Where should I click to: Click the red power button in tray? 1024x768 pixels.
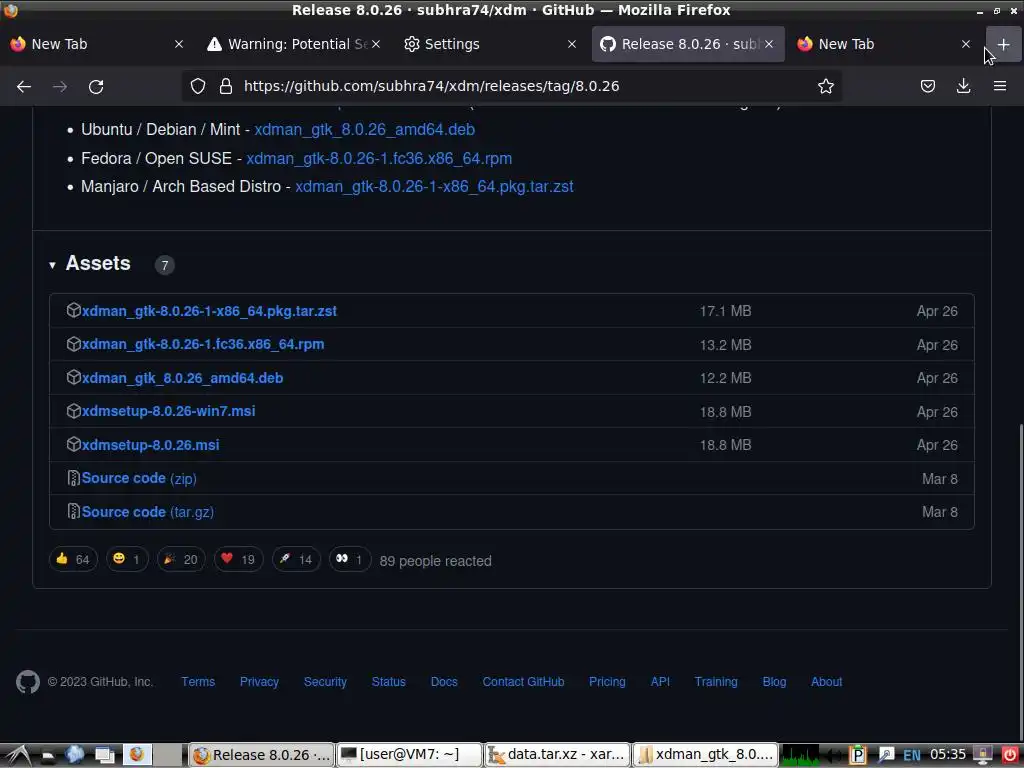[x=1009, y=755]
